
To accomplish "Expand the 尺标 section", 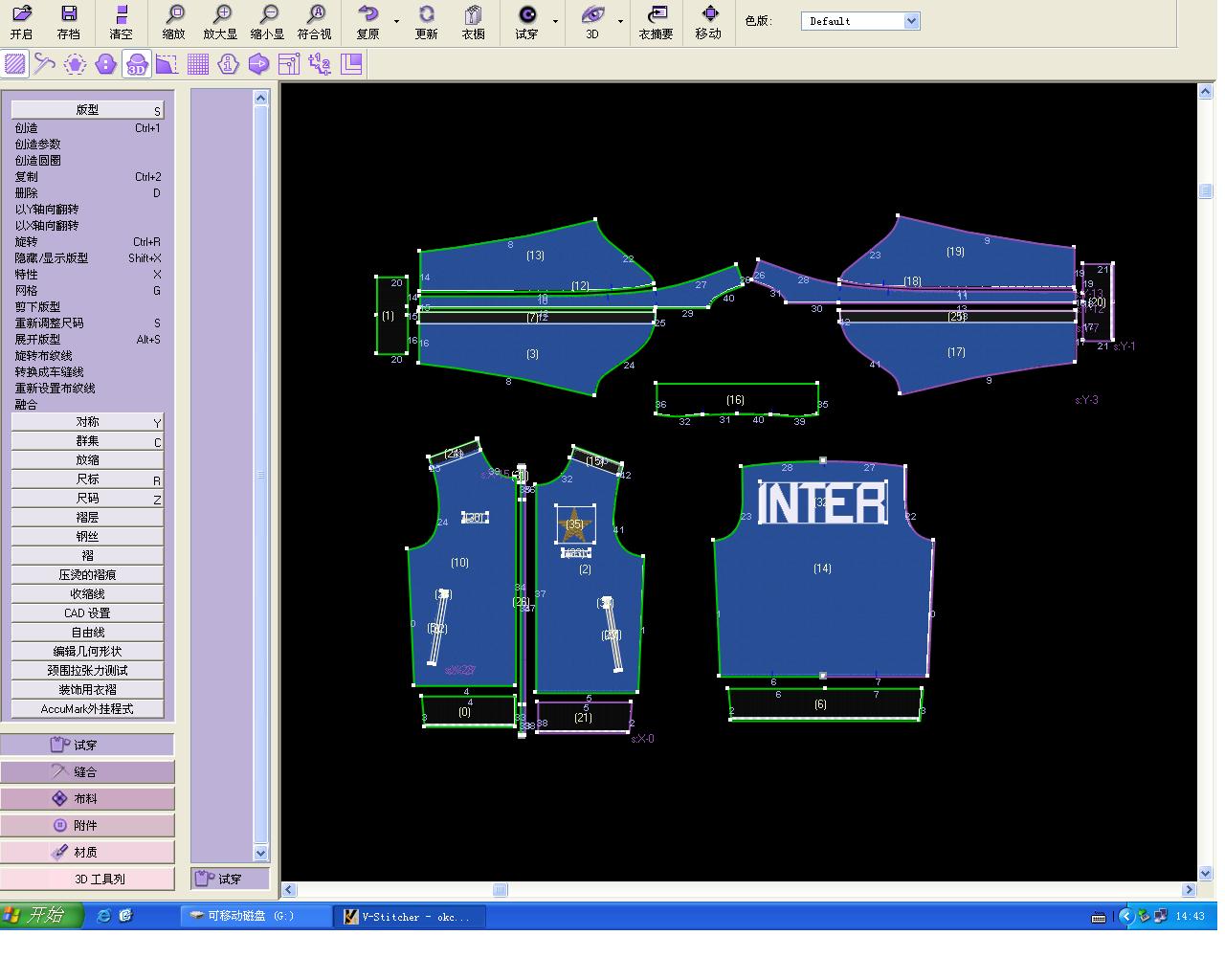I will pos(88,479).
